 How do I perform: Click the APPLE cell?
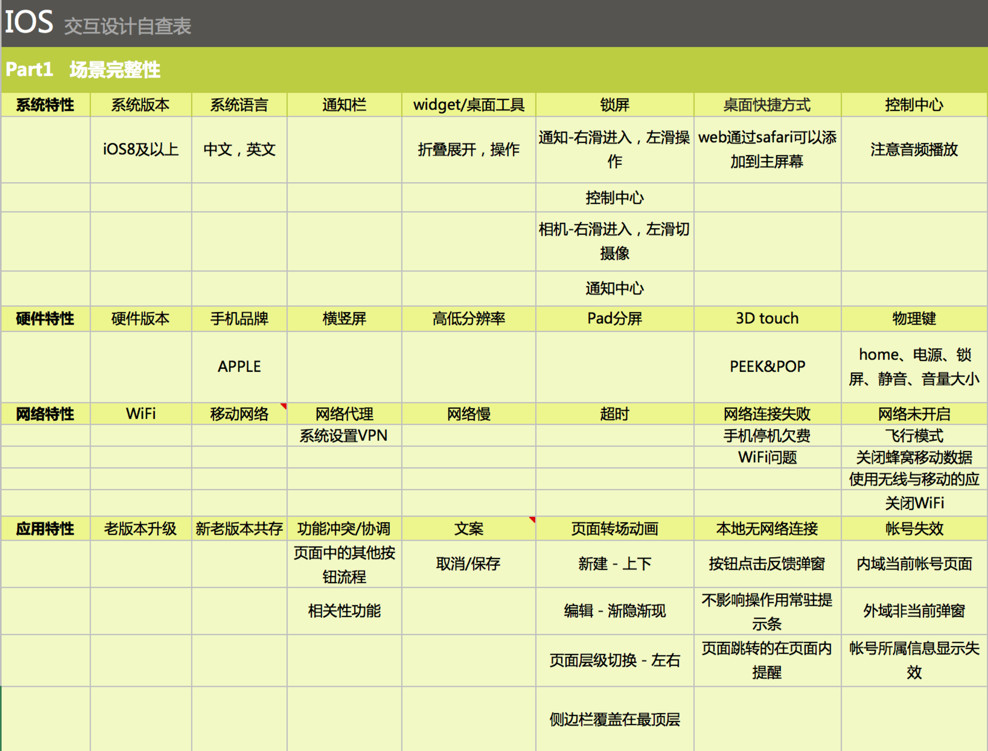click(x=239, y=367)
